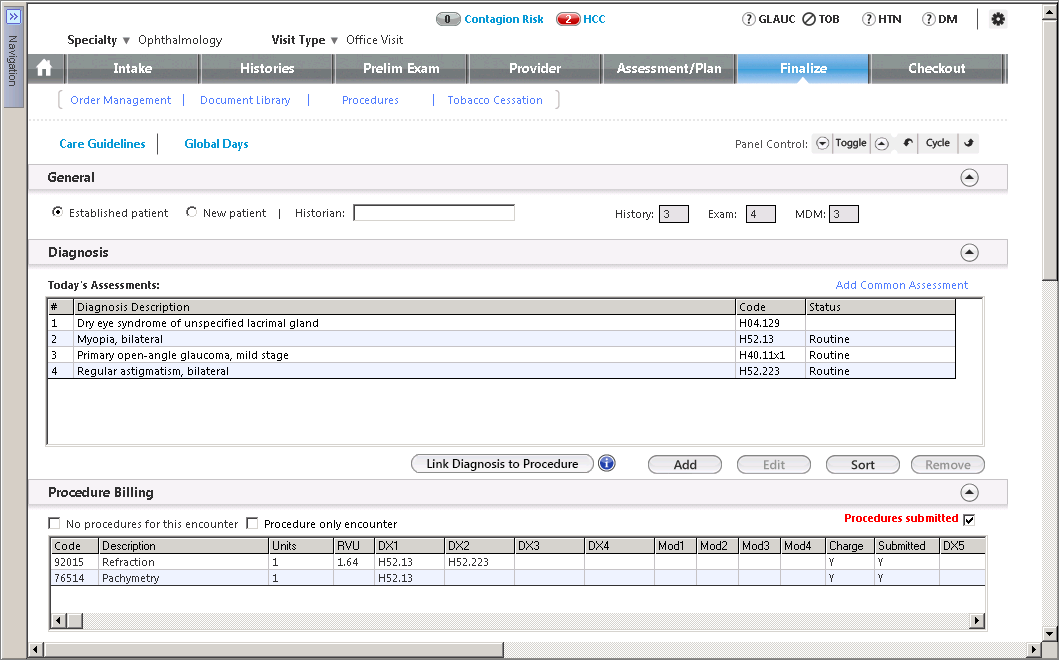Switch to the Checkout tab
Viewport: 1059px width, 660px height.
click(937, 68)
